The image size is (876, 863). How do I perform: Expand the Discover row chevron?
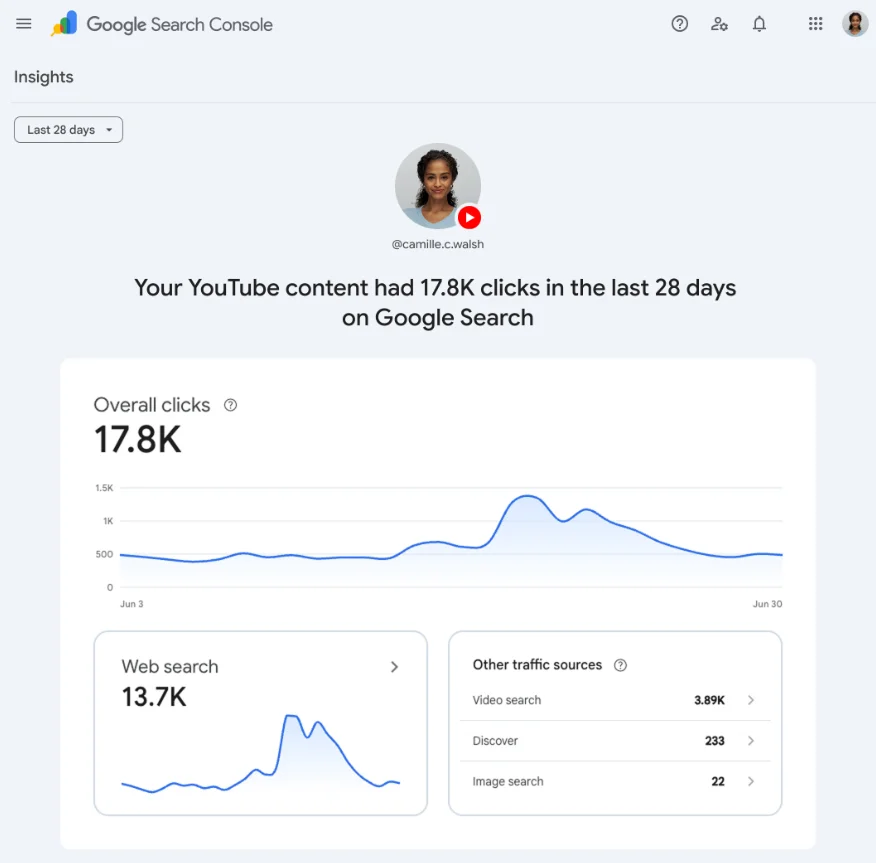tap(751, 741)
